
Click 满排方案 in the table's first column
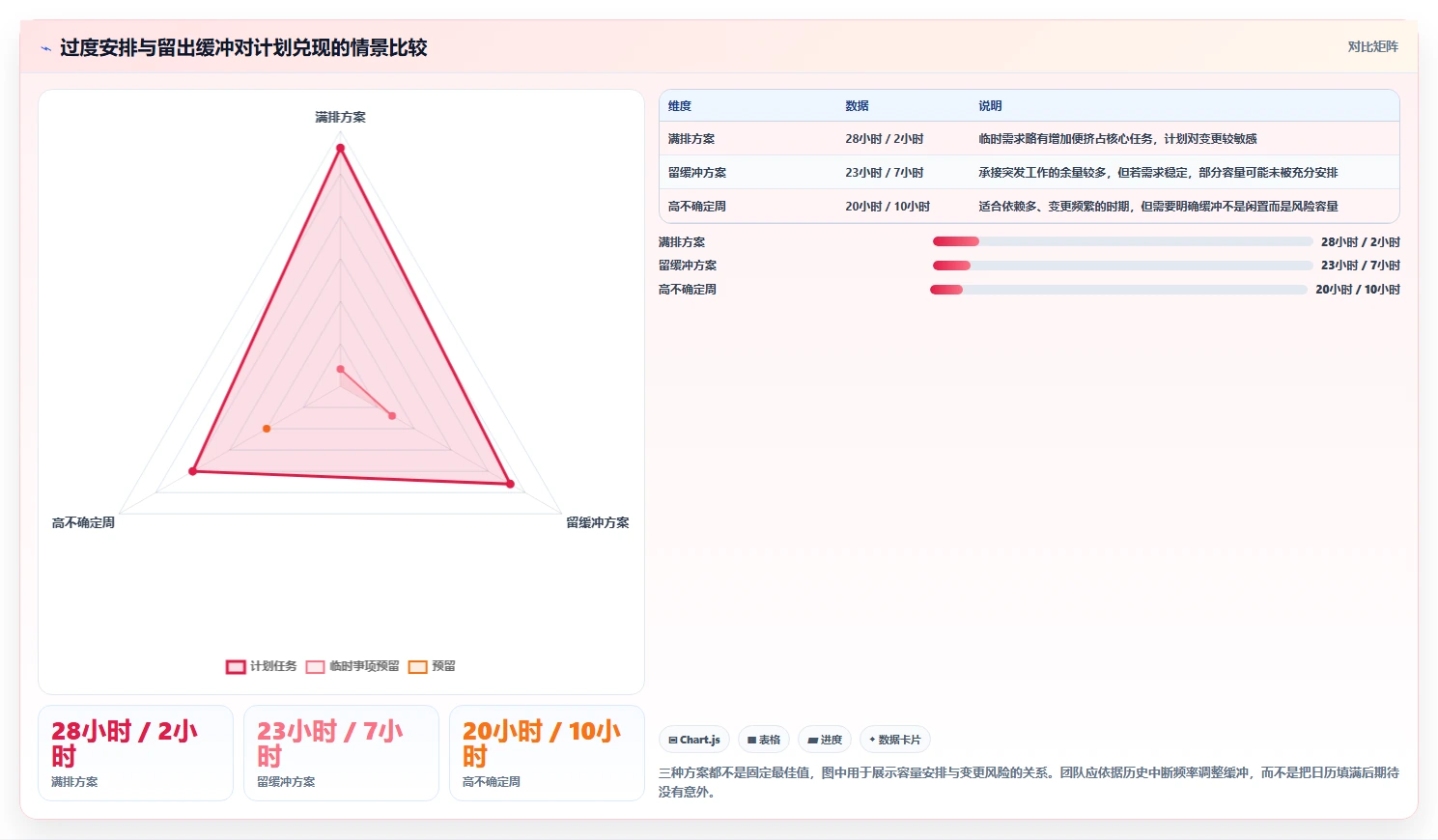[691, 139]
